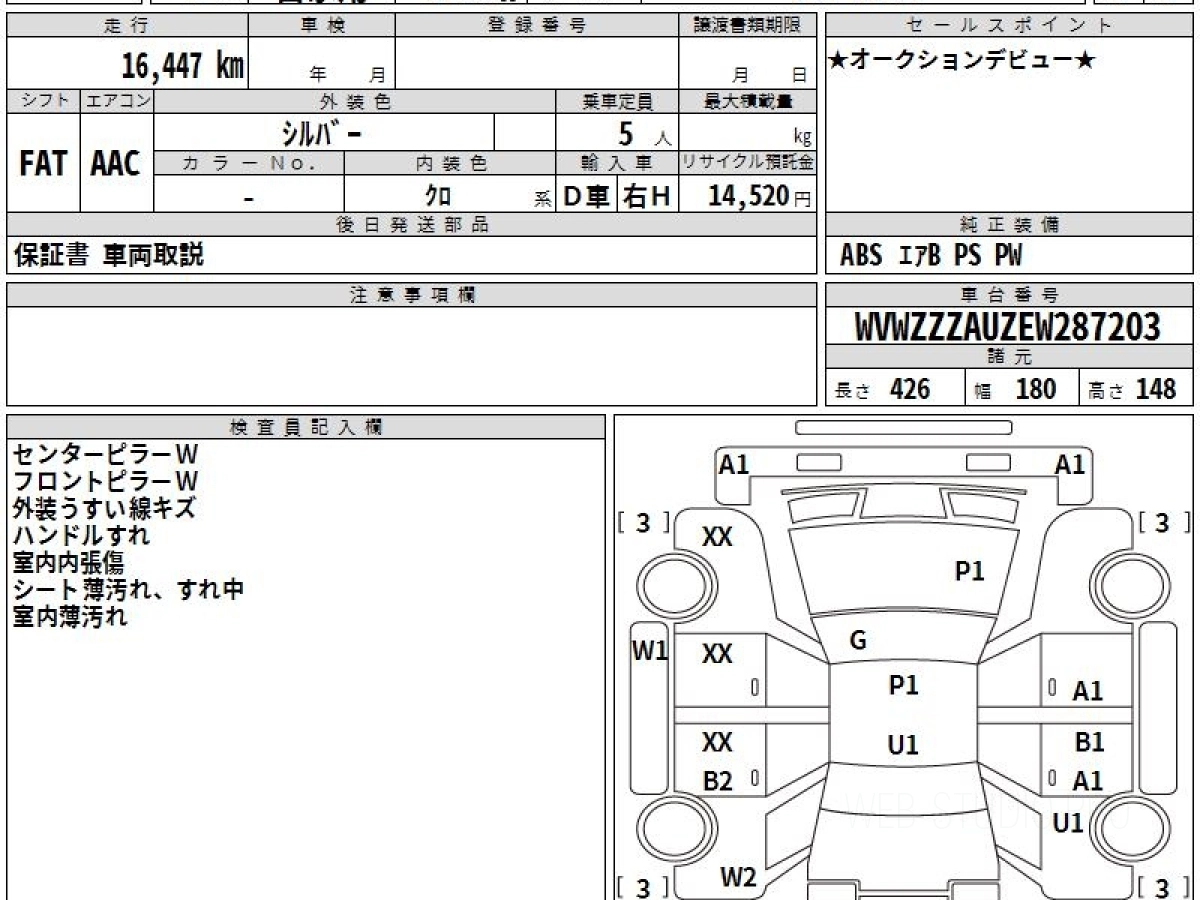The image size is (1200, 900).
Task: Click the 車検 header cell
Action: (x=321, y=26)
